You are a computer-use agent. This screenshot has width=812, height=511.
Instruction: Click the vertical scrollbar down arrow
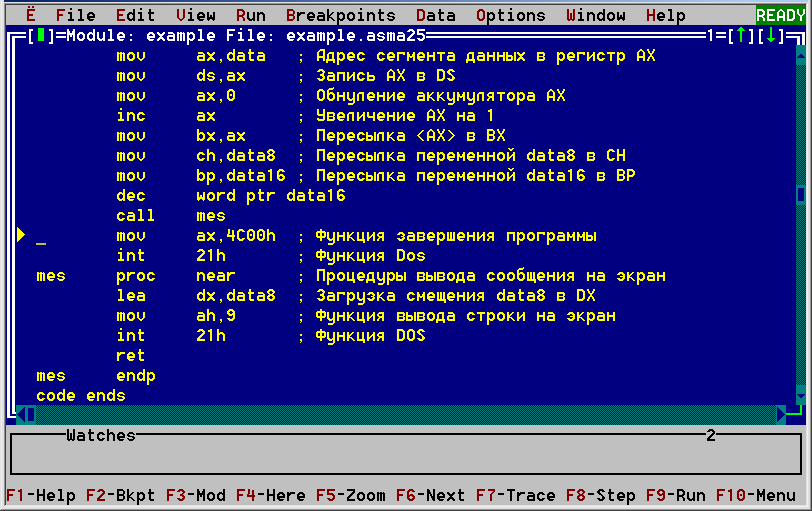[x=801, y=395]
